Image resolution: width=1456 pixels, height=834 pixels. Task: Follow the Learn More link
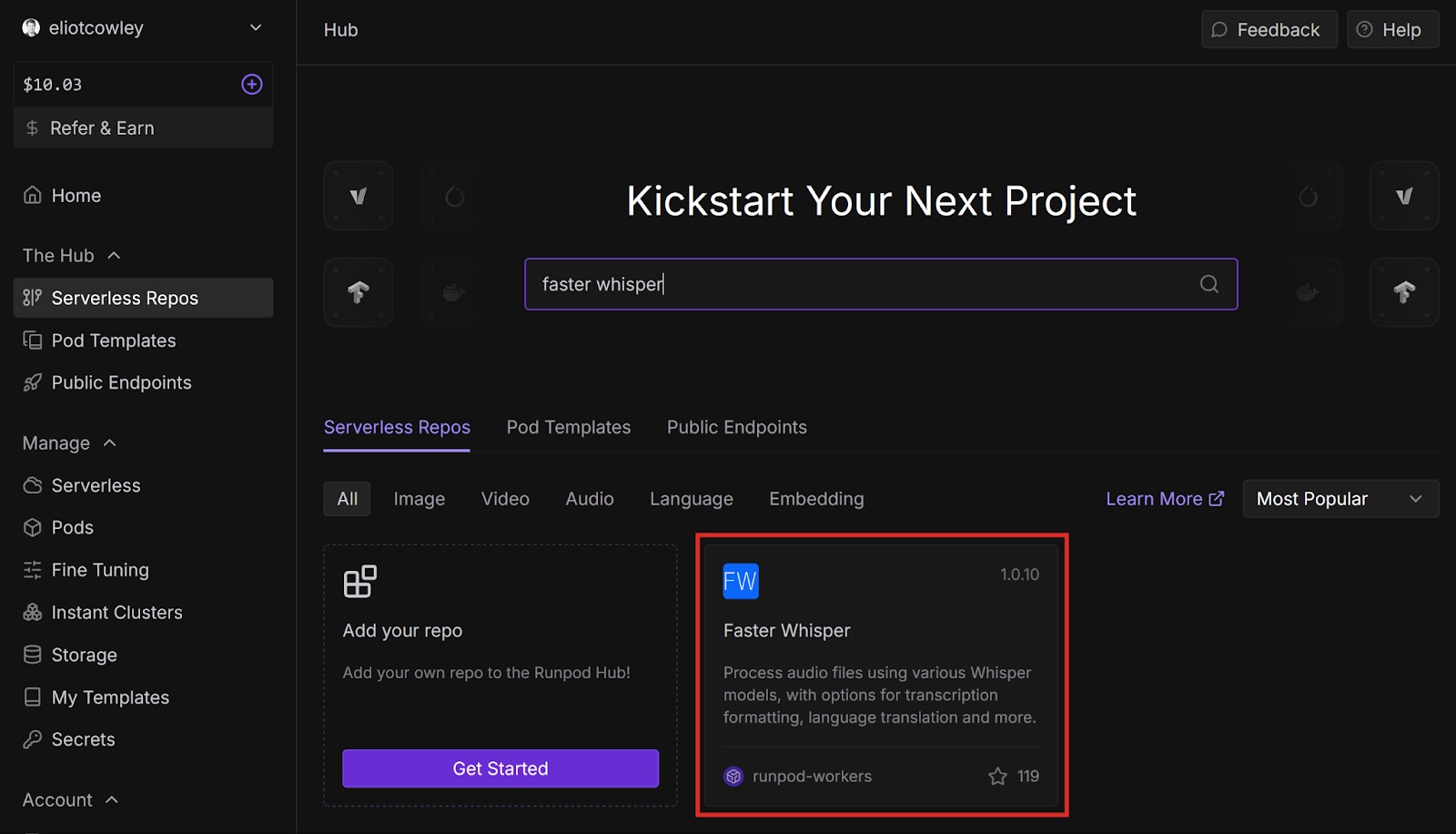(1165, 499)
